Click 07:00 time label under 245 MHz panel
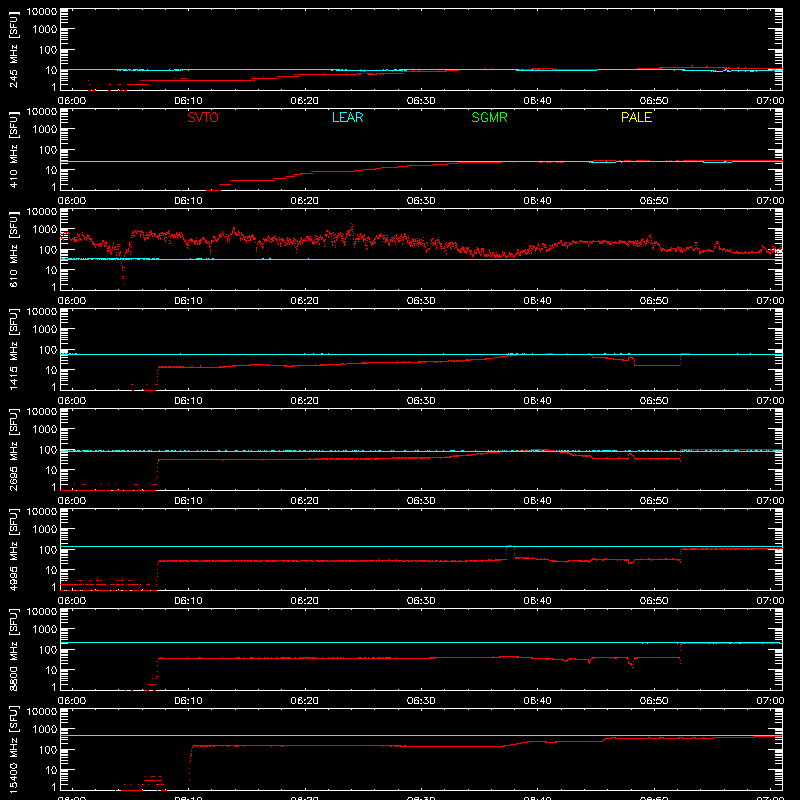The height and width of the screenshot is (800, 800). pos(770,101)
